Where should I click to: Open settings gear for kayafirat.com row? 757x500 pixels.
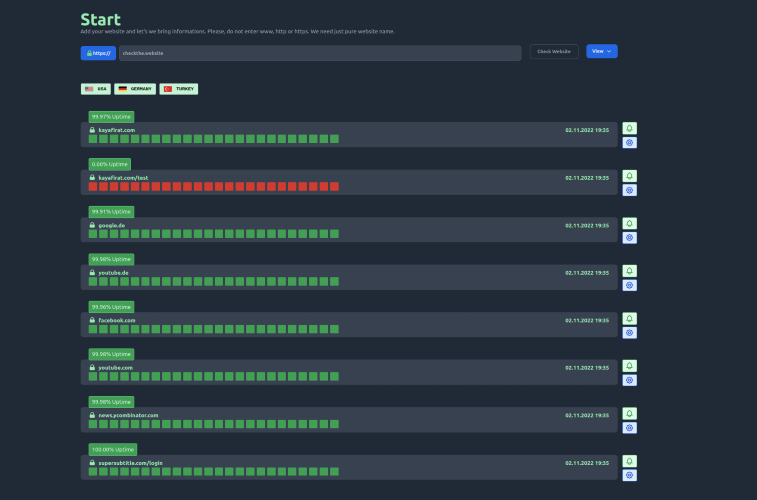tap(629, 142)
